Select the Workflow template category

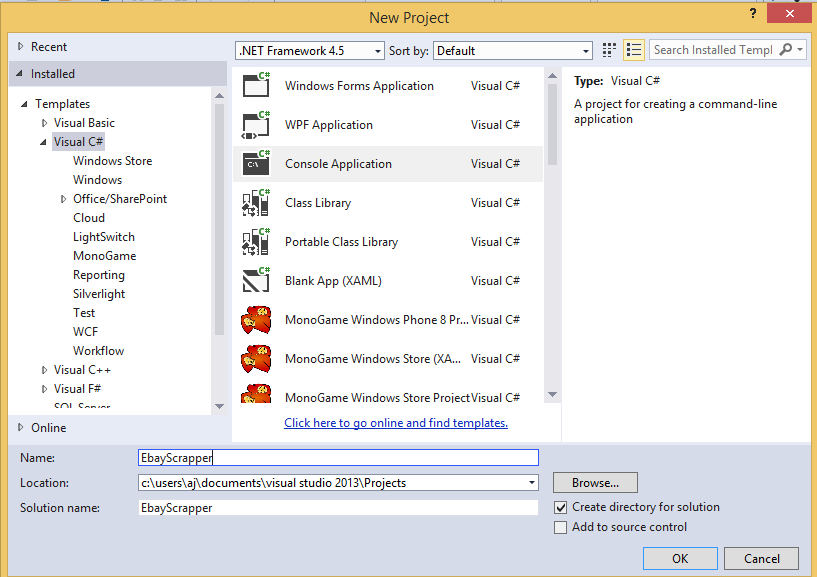[x=98, y=351]
